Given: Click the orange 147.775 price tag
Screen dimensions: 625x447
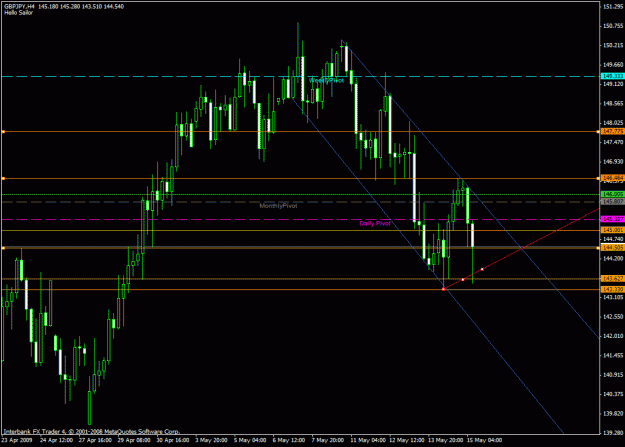Looking at the screenshot, I should pyautogui.click(x=613, y=132).
